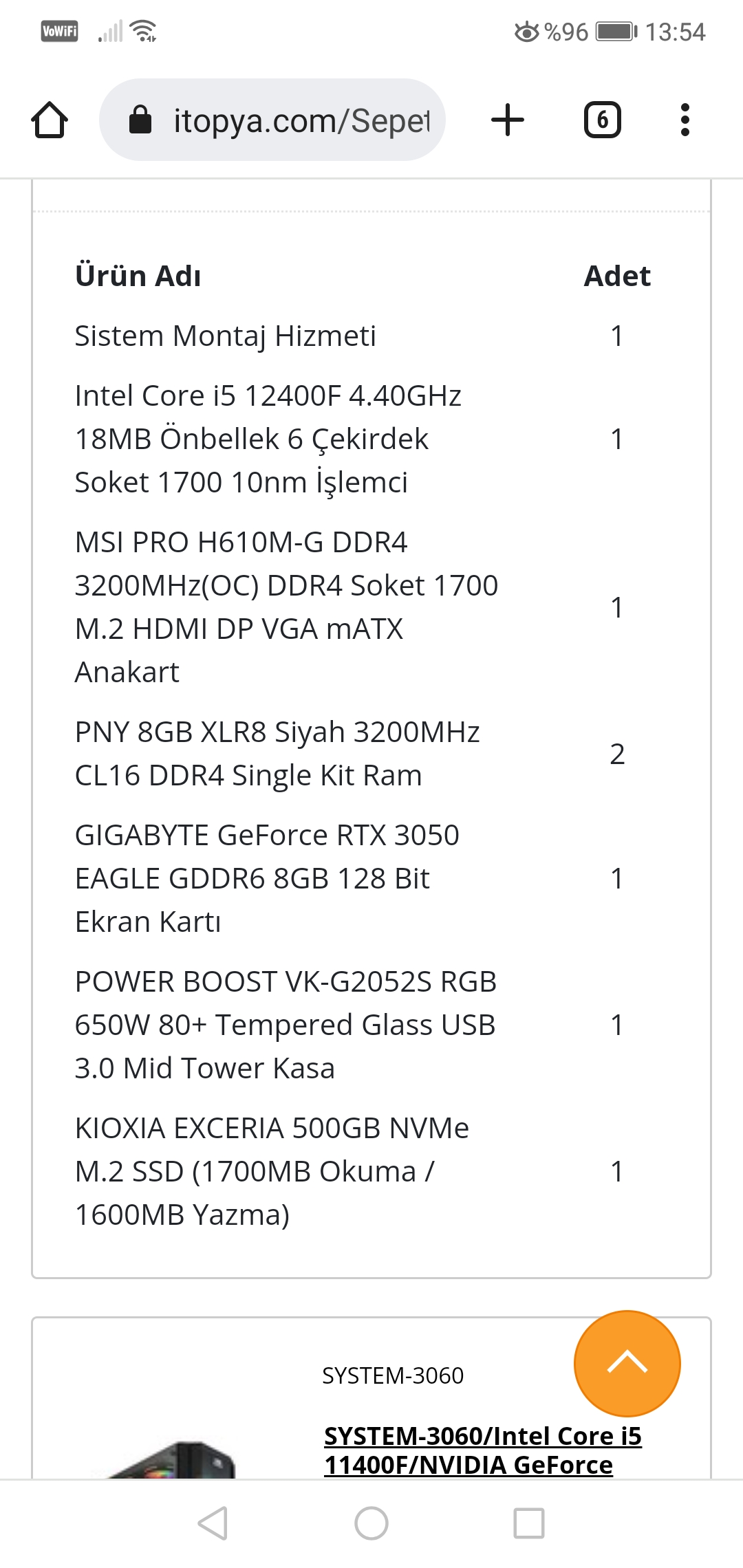743x1568 pixels.
Task: Tap the Adet column header
Action: 616,275
